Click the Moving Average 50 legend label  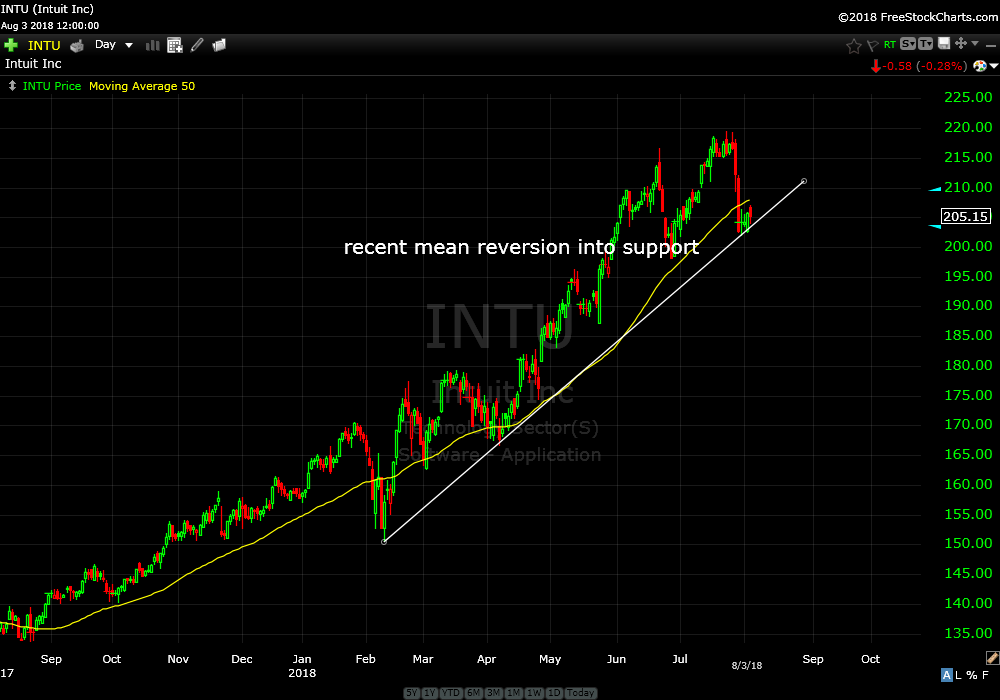tap(142, 86)
